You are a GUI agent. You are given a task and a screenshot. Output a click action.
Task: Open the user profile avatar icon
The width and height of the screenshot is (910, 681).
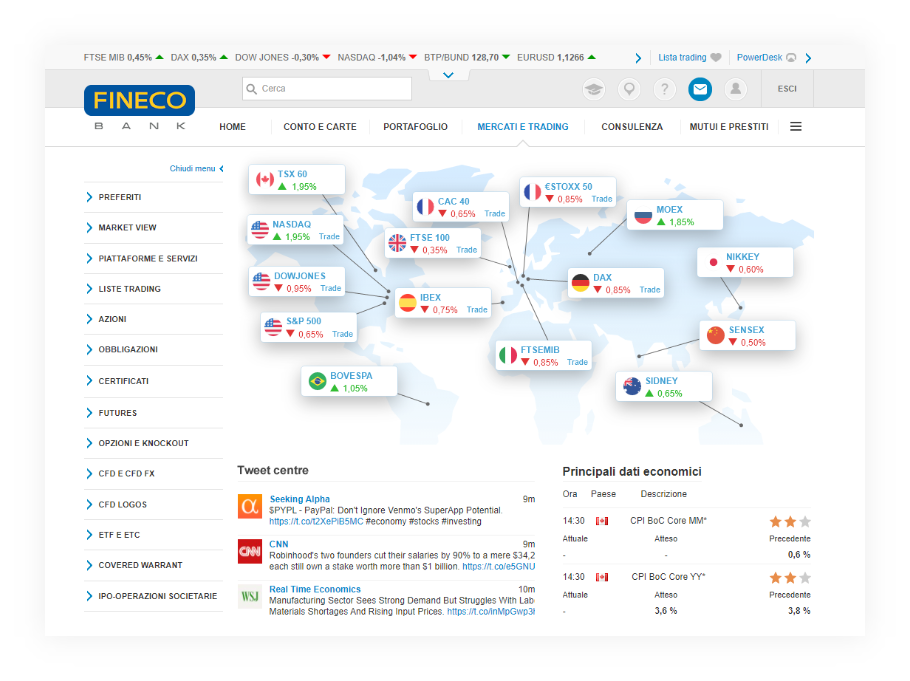[735, 89]
